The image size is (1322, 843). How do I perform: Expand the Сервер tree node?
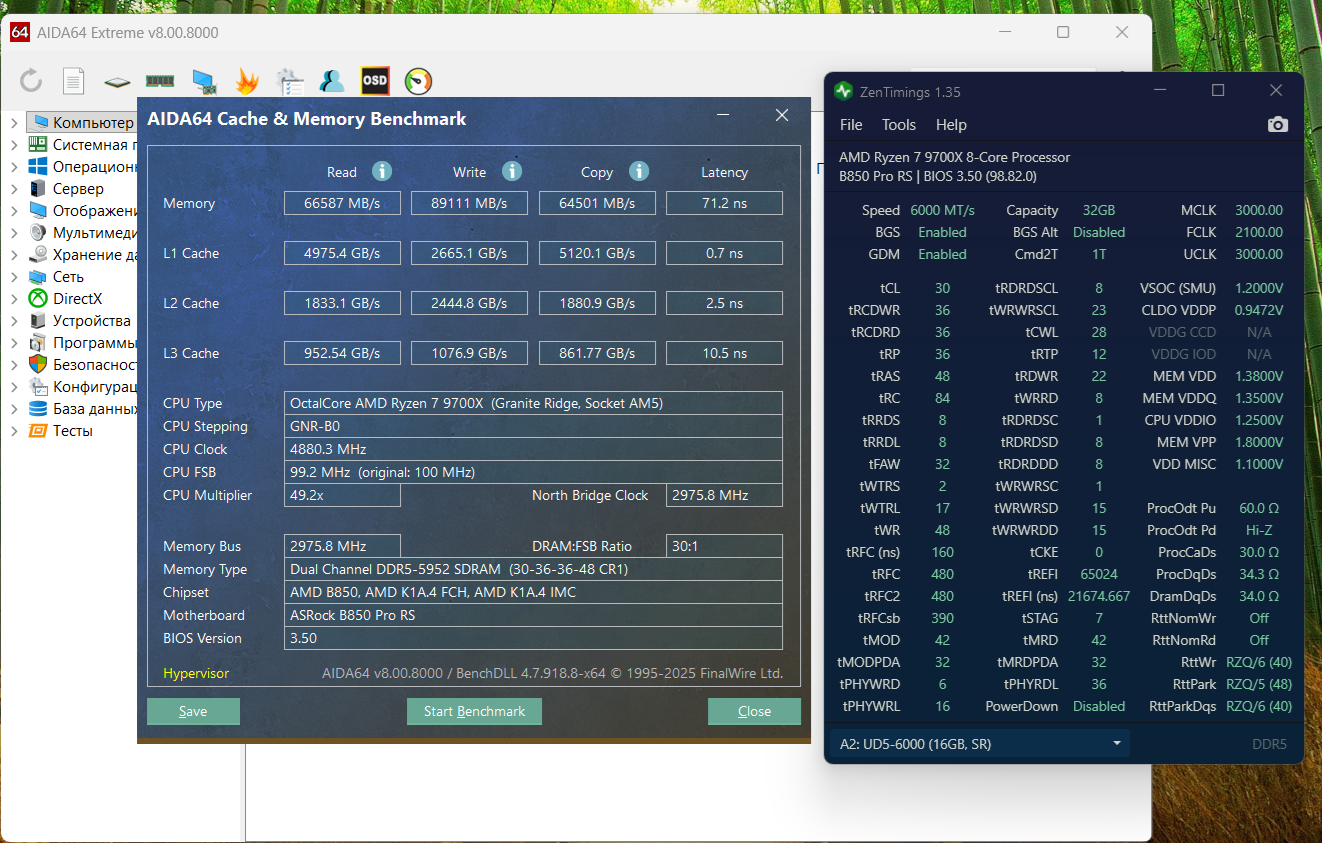[x=14, y=188]
